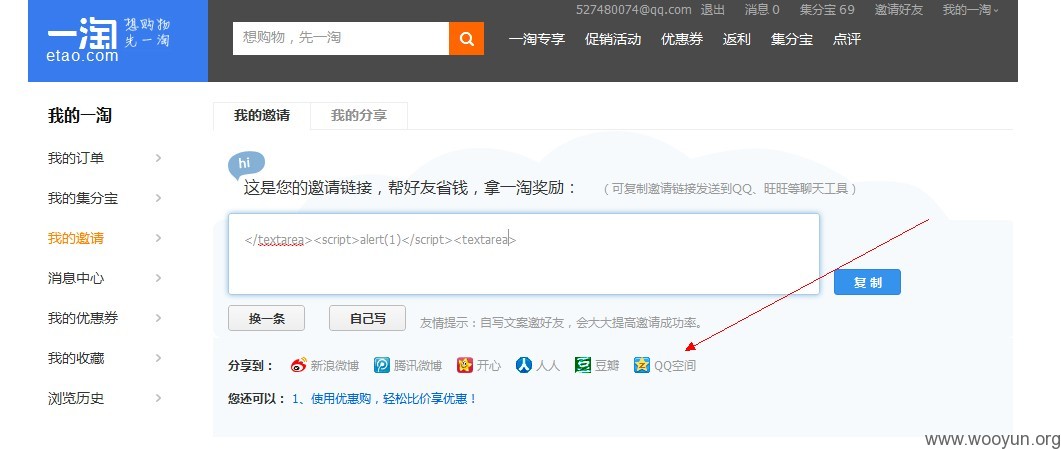Open 促销活动 in navigation menu

613,39
